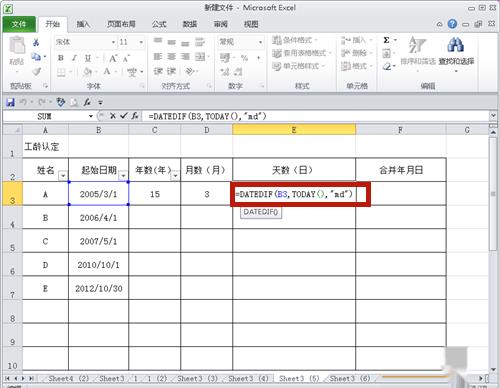Toggle filter button on 姓名 header
The width and height of the screenshot is (500, 388).
pos(63,175)
